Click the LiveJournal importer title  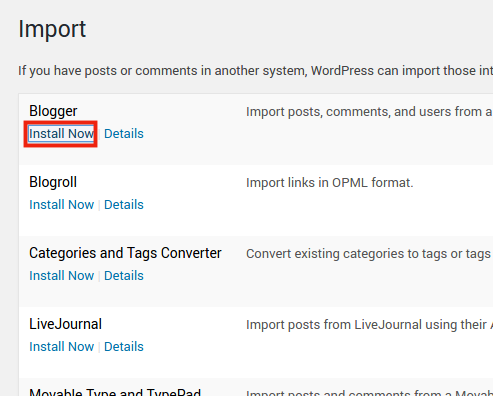pos(65,324)
